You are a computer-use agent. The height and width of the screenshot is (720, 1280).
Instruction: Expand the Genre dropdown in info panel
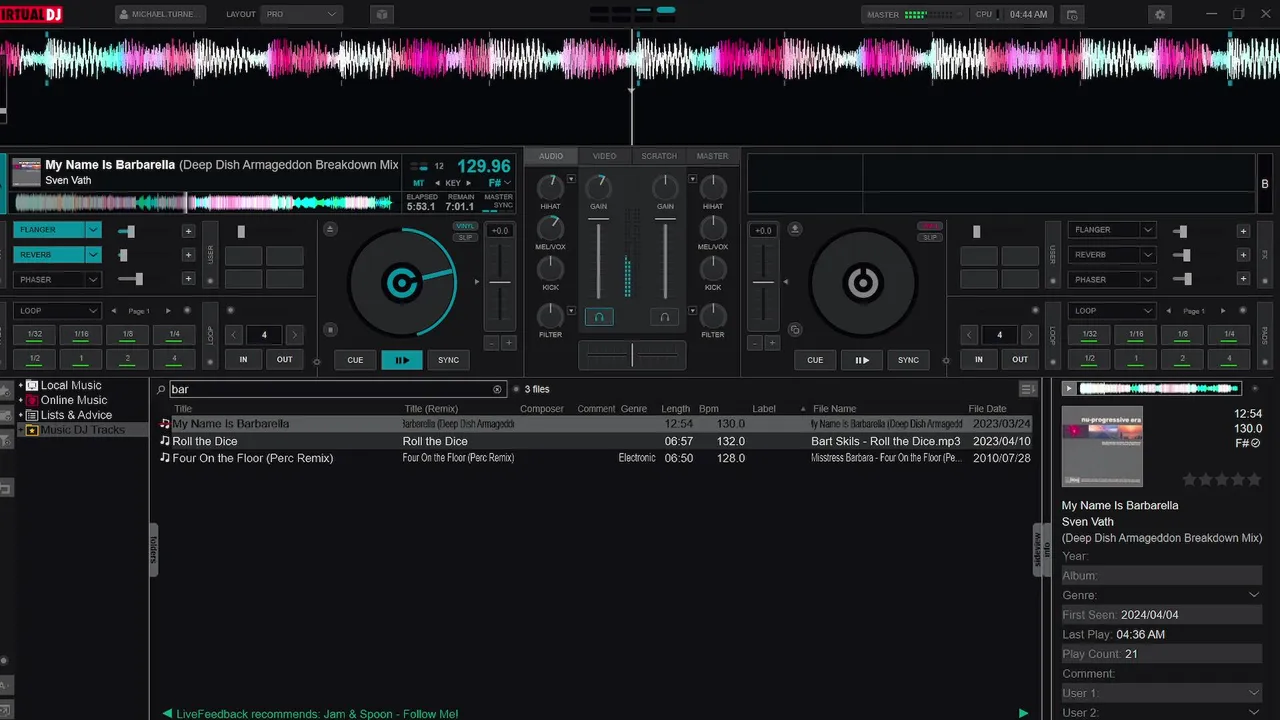point(1254,595)
